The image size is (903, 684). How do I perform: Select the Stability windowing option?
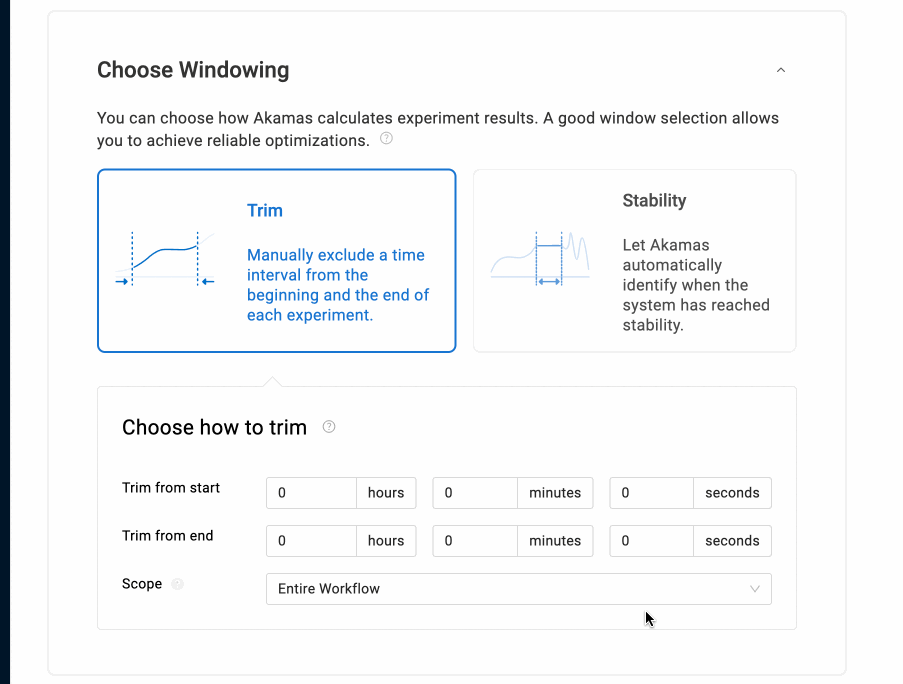(634, 260)
